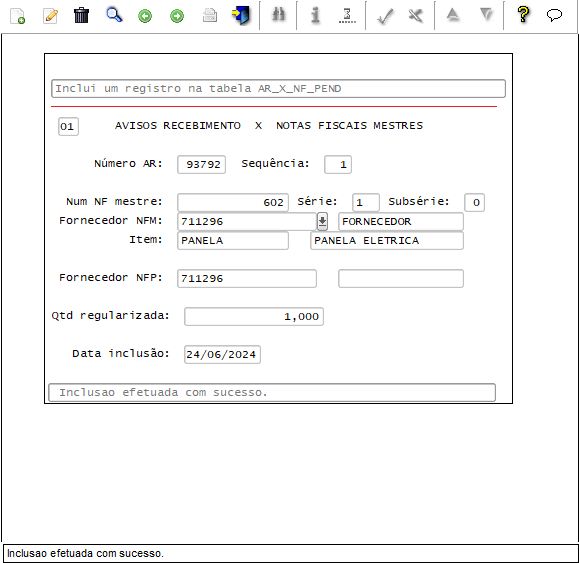
Task: Click the 'Inclui um registro na tabela' description box
Action: click(278, 89)
